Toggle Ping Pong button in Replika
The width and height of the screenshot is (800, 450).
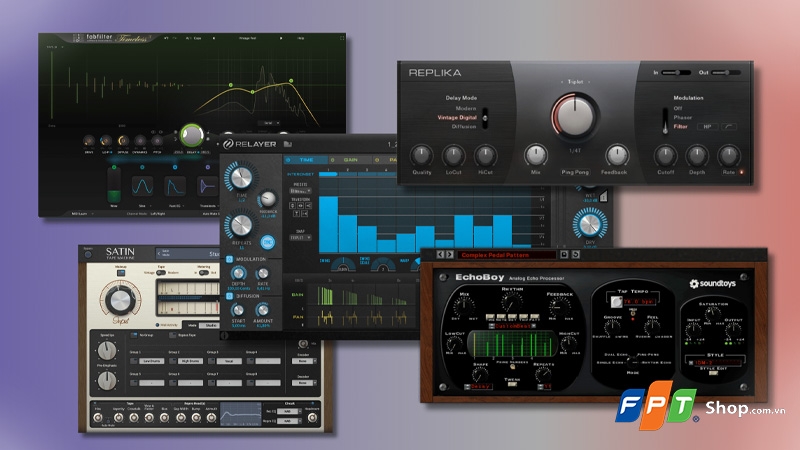click(575, 172)
